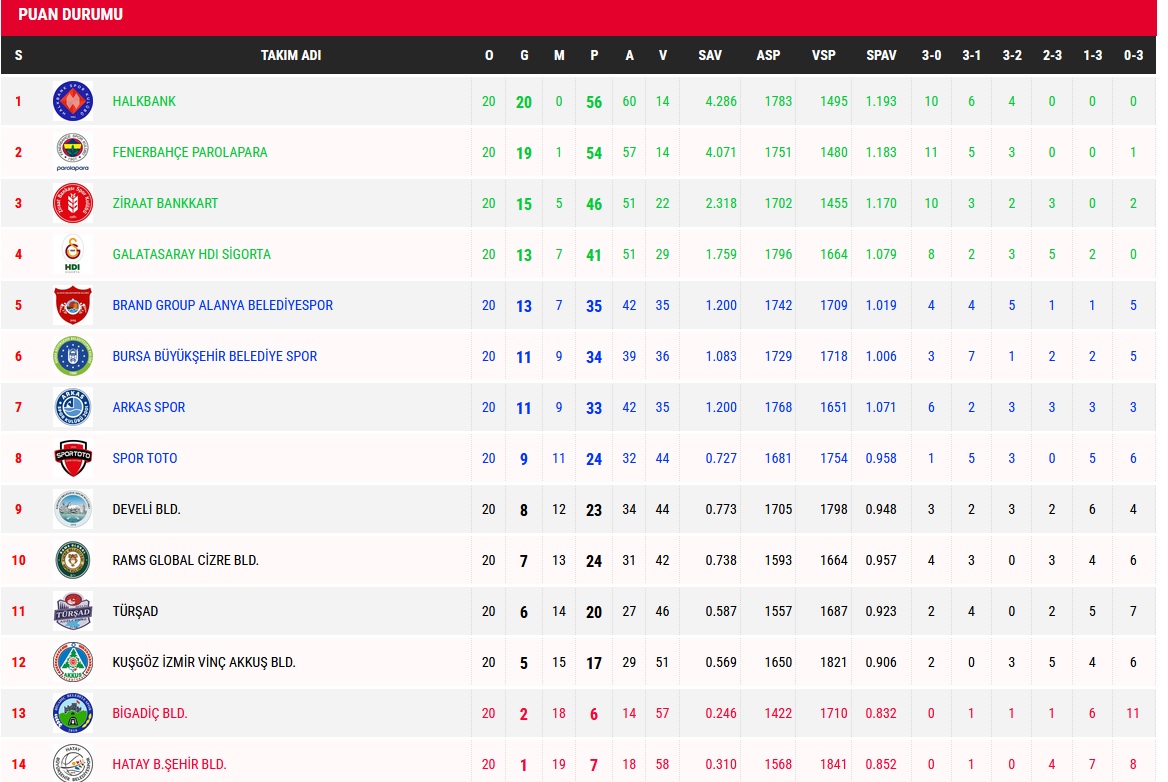Click the Bursa Büyükşehir Belediye Spor logo
Image resolution: width=1168 pixels, height=782 pixels.
click(73, 356)
